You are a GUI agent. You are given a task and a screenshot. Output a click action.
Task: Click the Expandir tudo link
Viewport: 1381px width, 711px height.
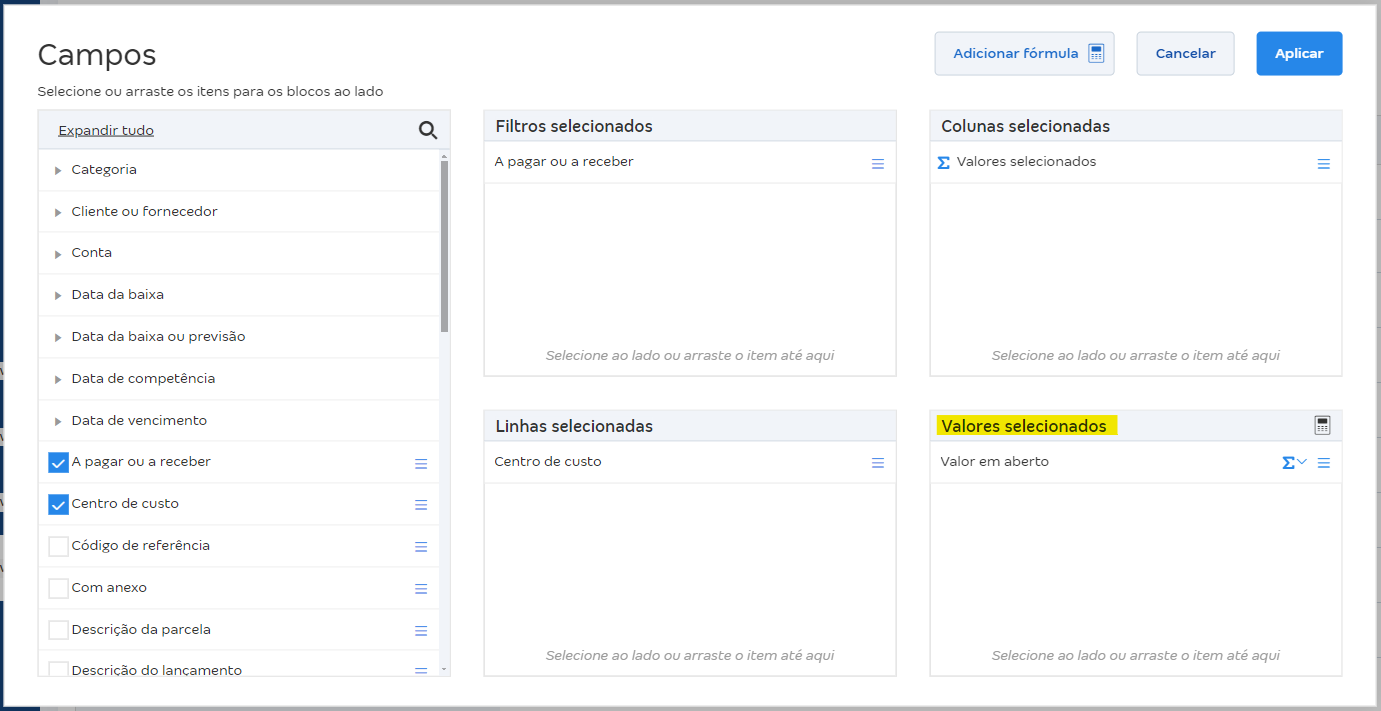[x=106, y=131]
